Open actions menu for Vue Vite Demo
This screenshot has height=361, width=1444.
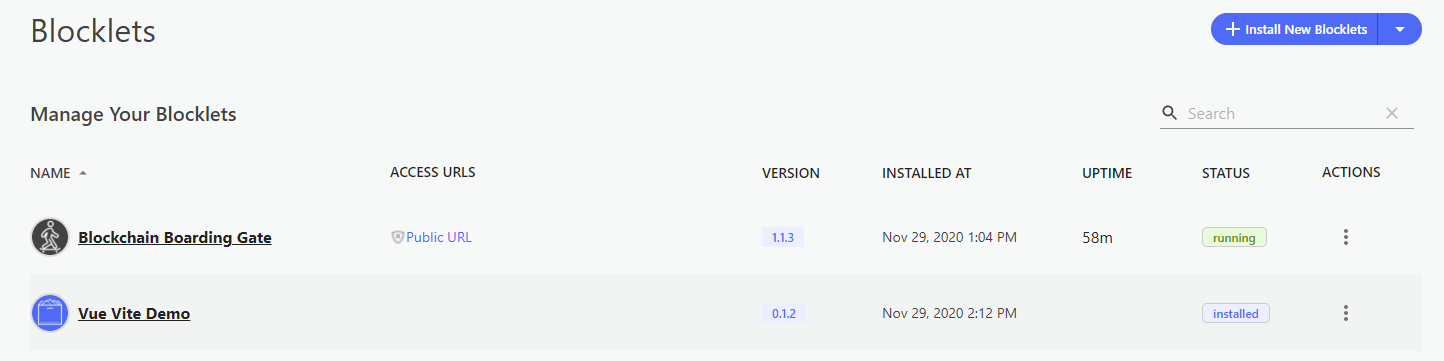coord(1346,313)
